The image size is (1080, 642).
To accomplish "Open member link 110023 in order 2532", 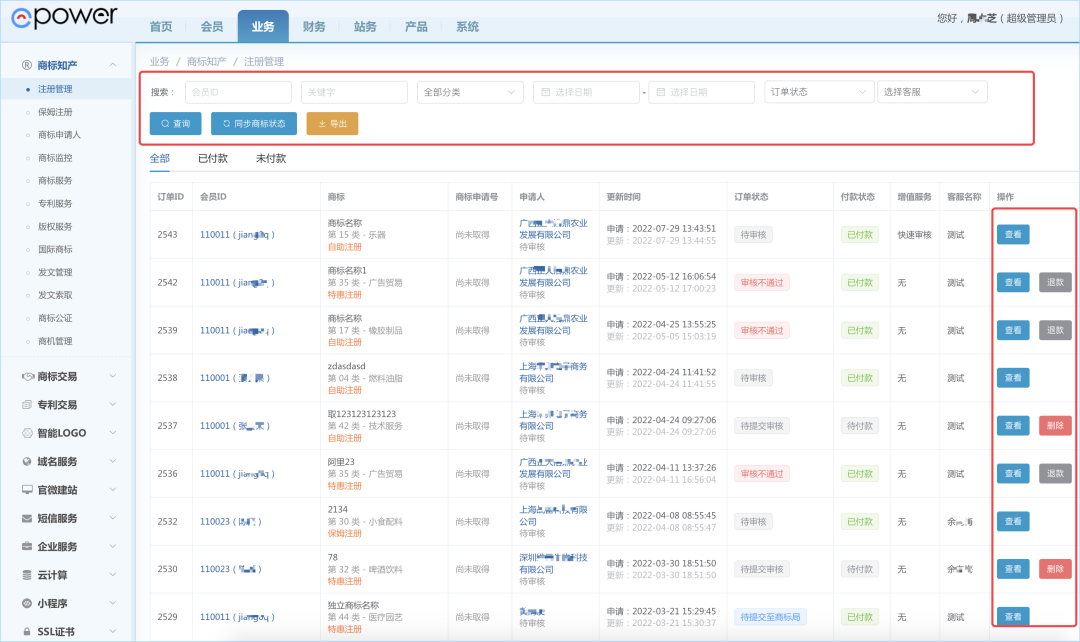I will [231, 521].
